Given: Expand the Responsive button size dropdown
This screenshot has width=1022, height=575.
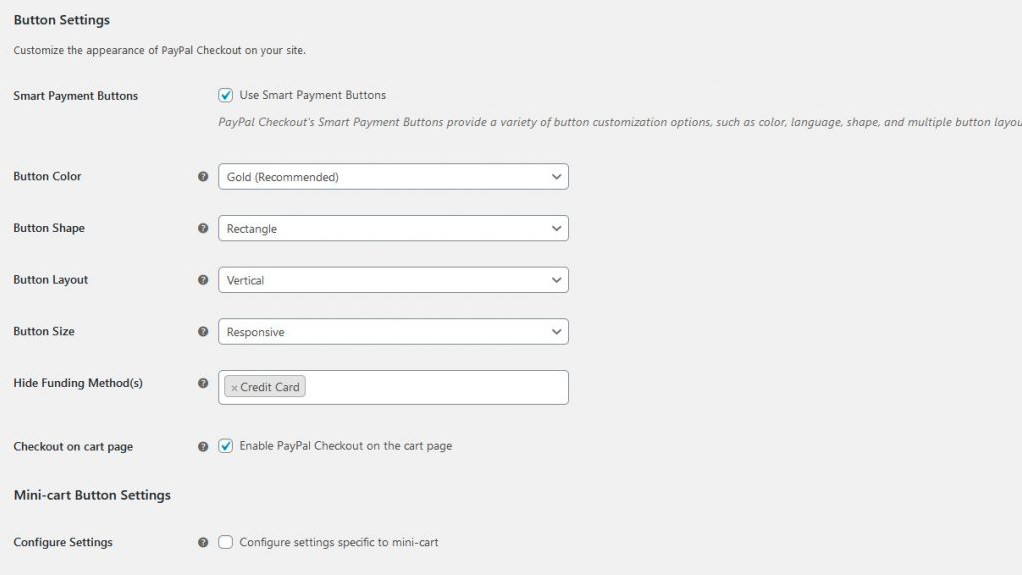Looking at the screenshot, I should tap(393, 332).
